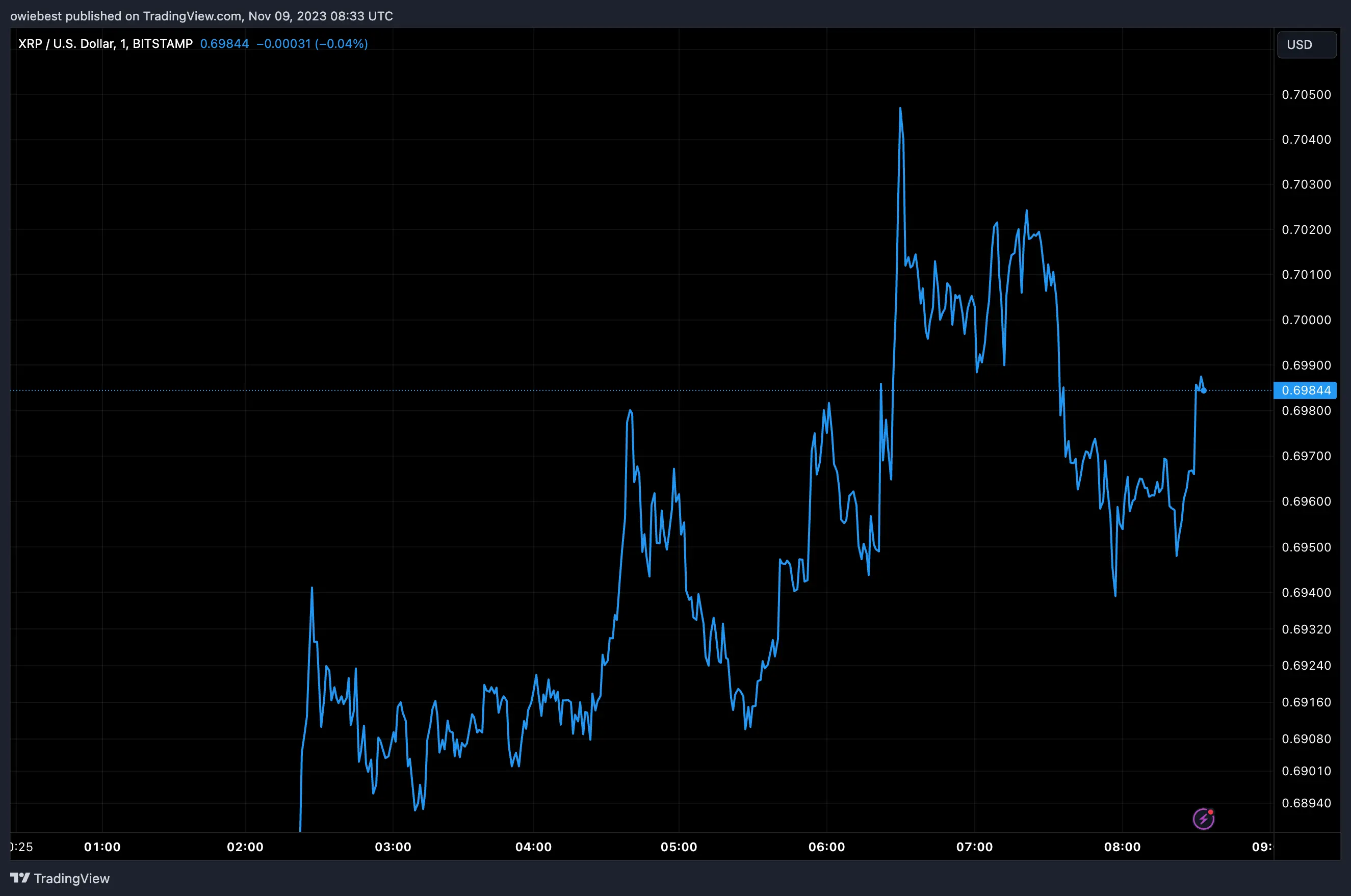
Task: Click the 0.69400 price axis label
Action: 1307,593
